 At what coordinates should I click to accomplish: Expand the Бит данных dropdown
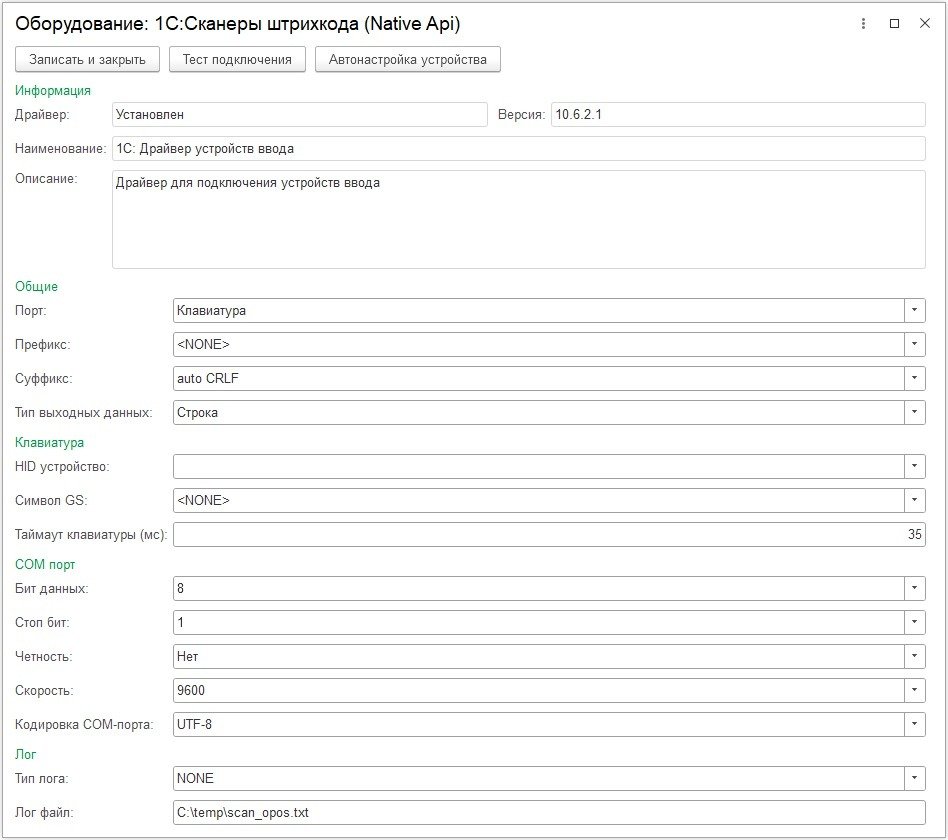click(x=914, y=588)
